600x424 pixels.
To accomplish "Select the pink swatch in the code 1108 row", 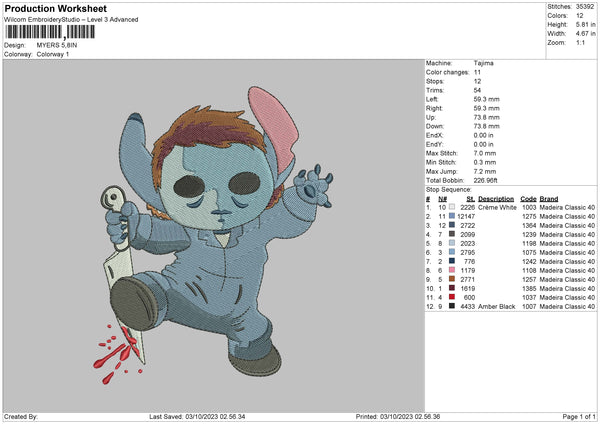I will [452, 270].
